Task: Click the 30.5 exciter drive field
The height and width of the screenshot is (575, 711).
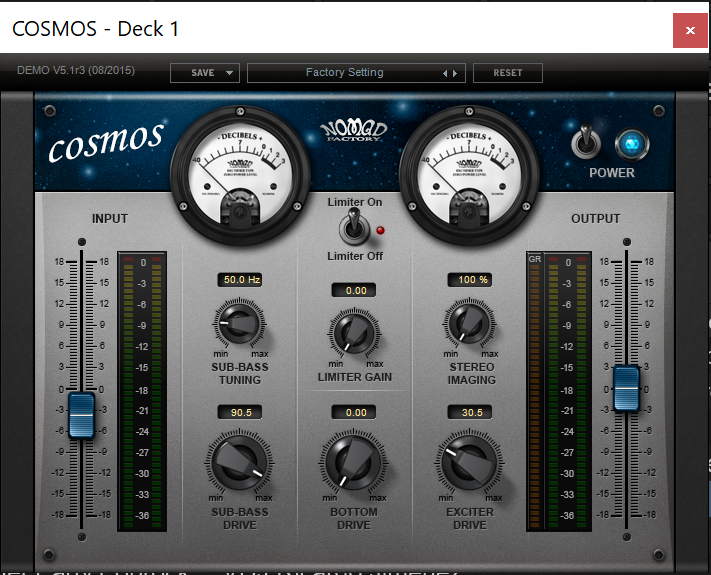Action: (470, 412)
